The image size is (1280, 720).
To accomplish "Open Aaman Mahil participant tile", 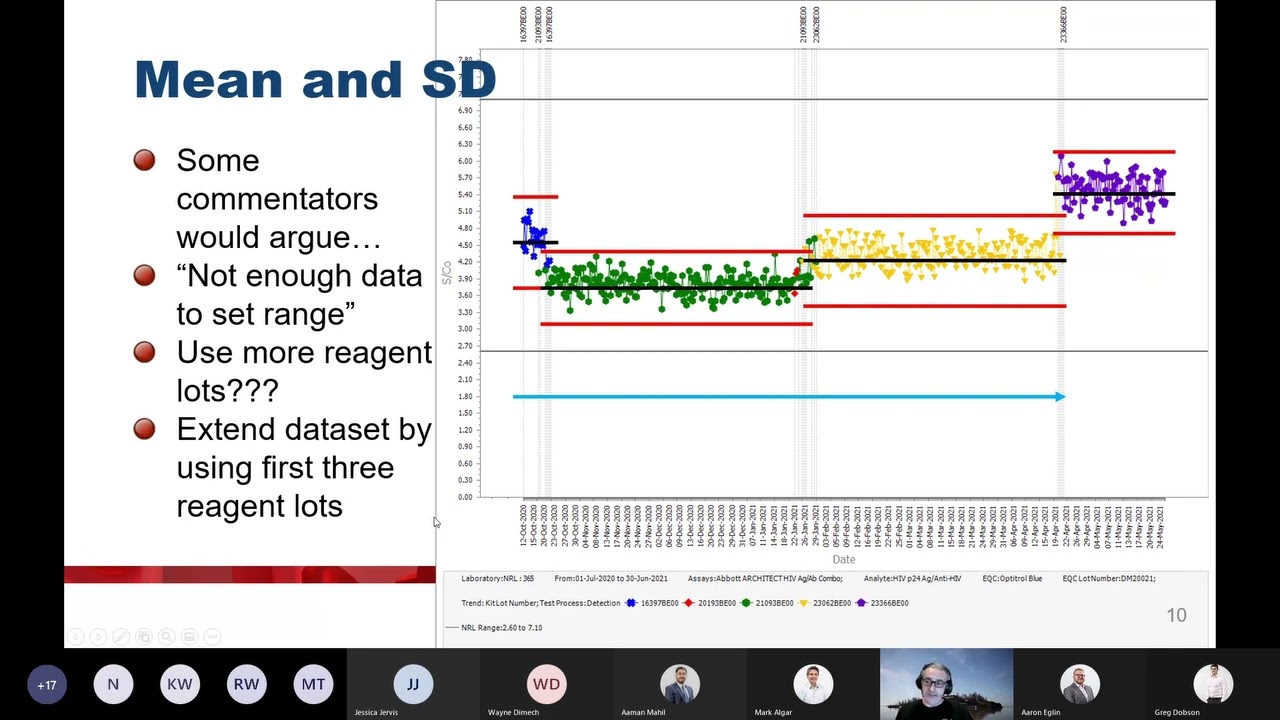I will 680,684.
